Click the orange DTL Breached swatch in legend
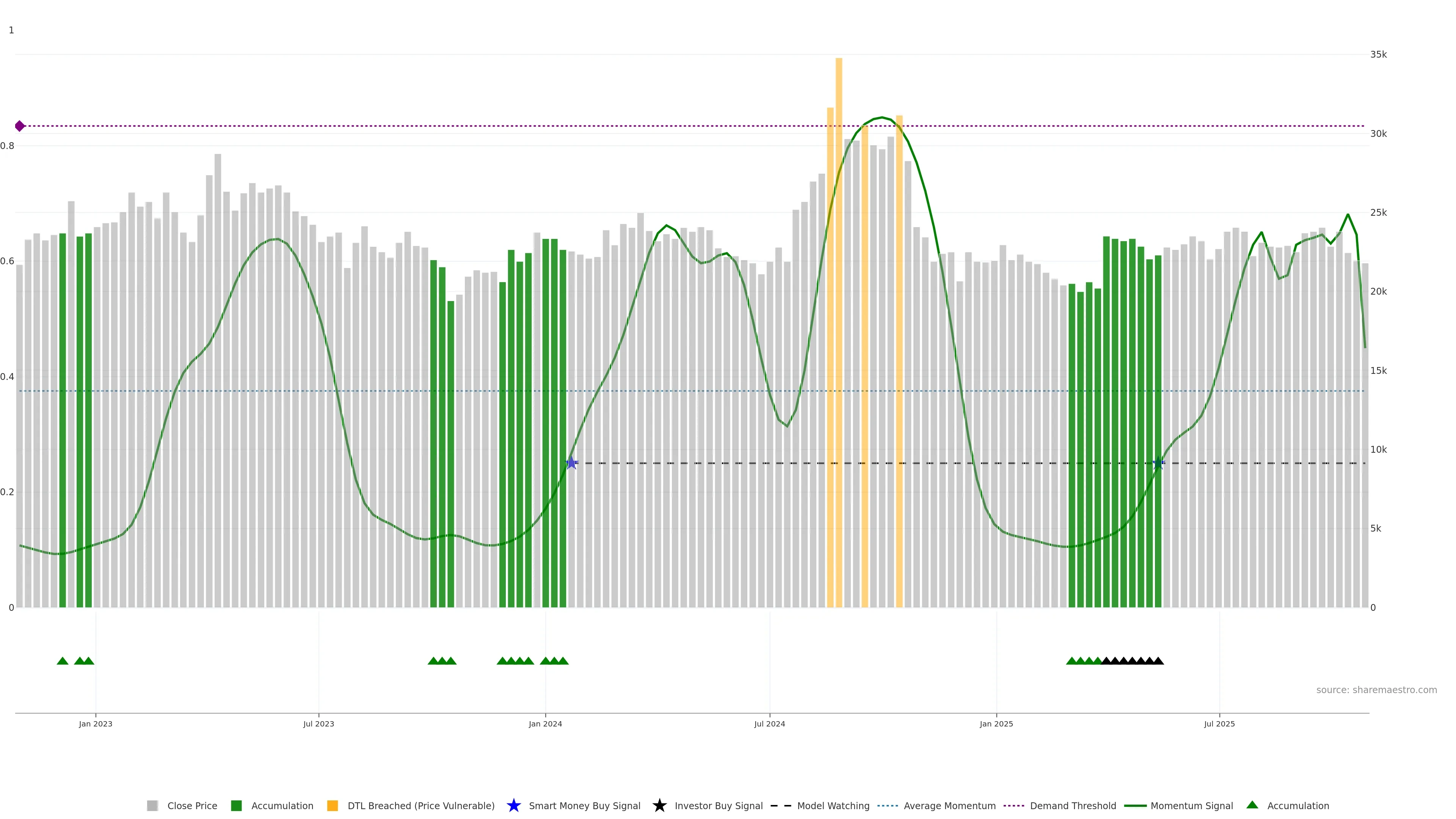Viewport: 1456px width, 819px height. (333, 806)
